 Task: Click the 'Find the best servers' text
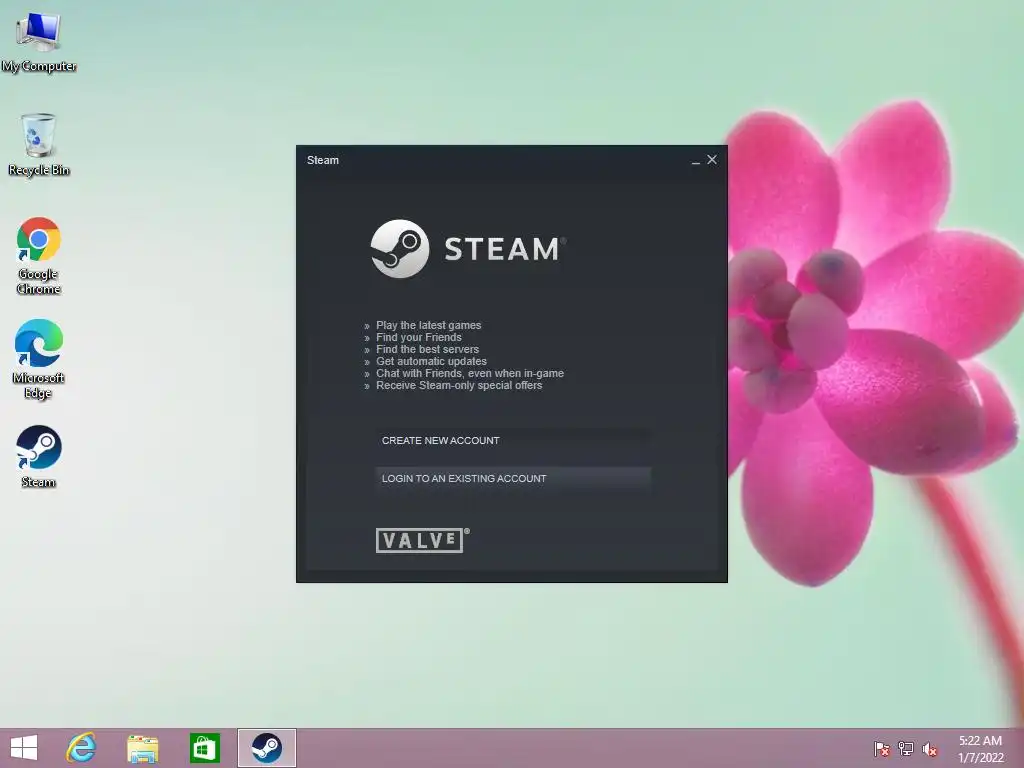(427, 349)
